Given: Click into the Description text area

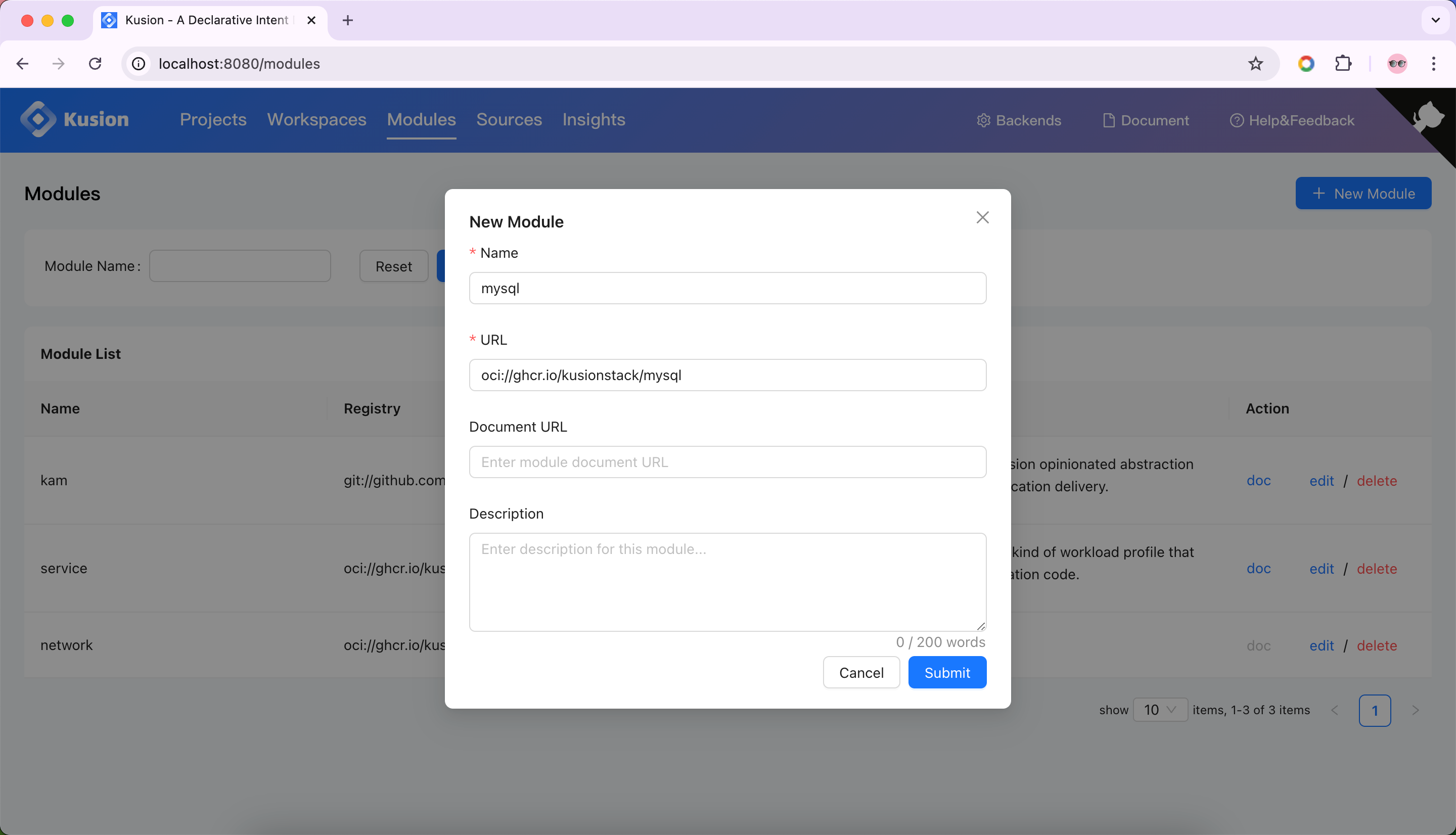Looking at the screenshot, I should coord(727,581).
